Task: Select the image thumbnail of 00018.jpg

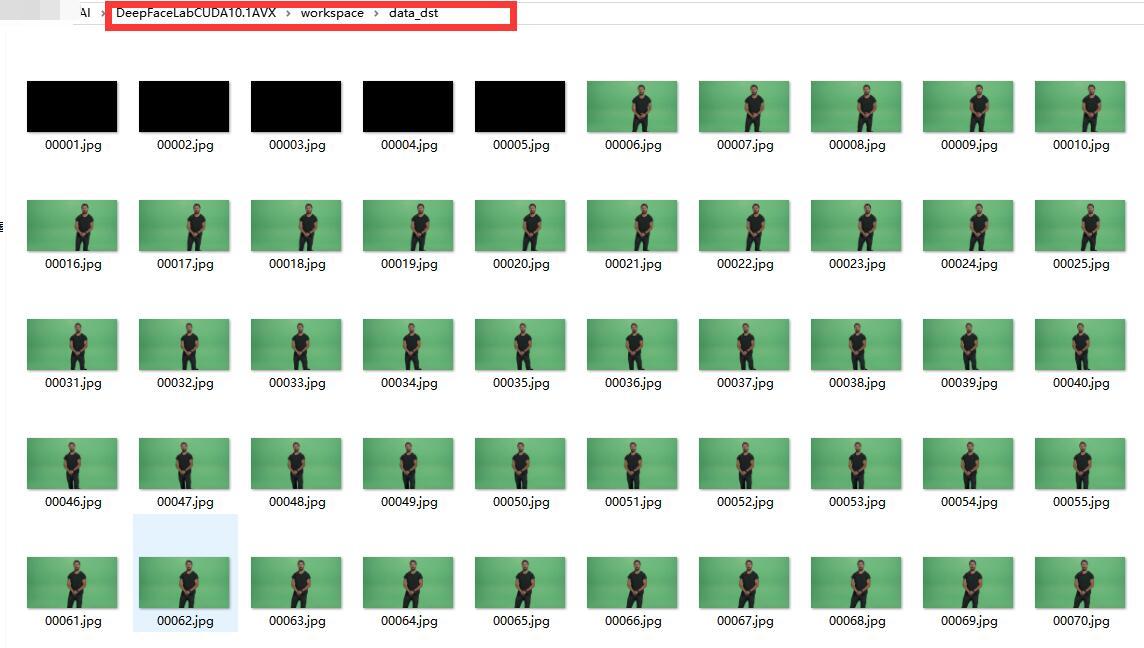Action: 296,225
